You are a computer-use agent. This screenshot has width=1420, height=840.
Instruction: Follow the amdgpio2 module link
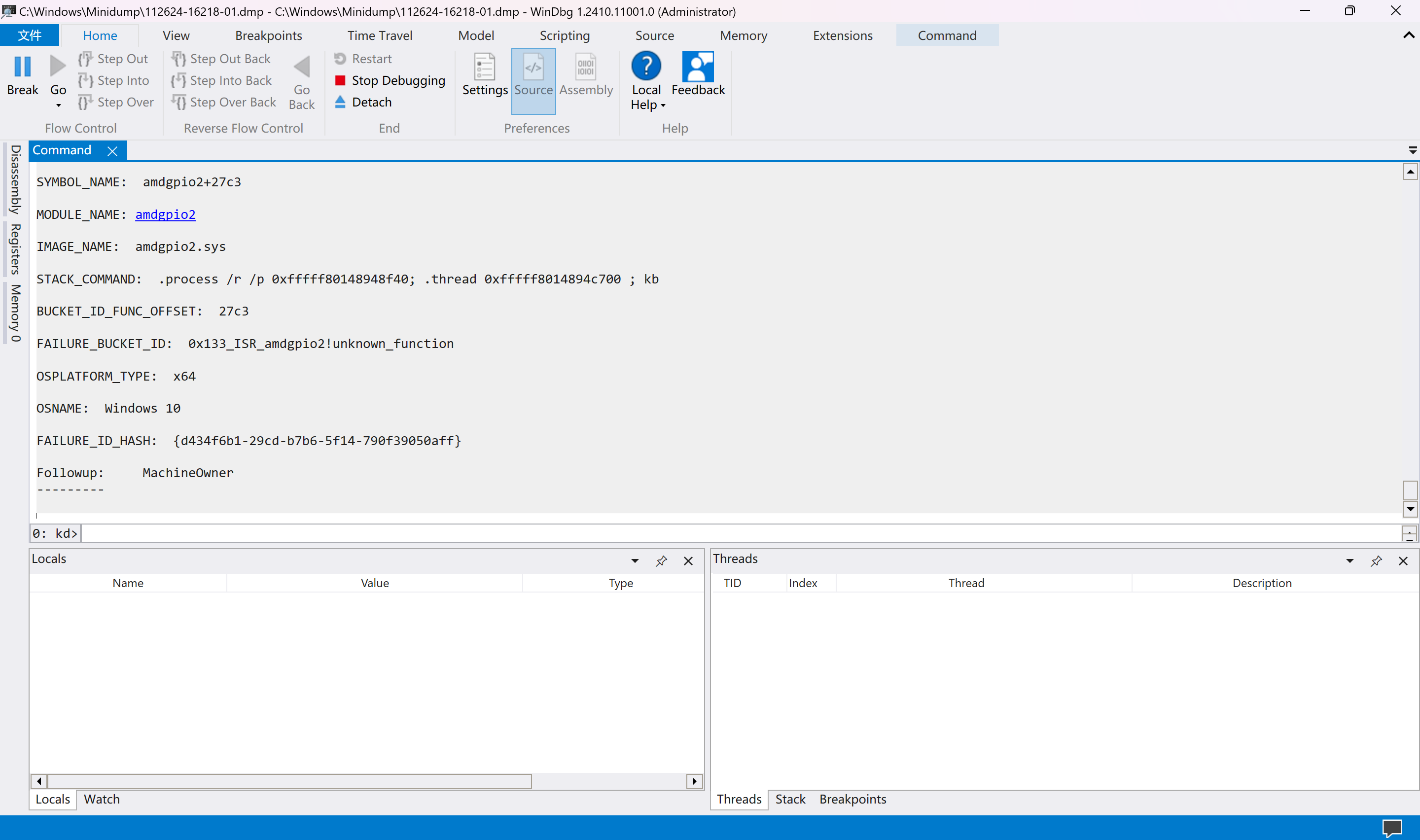click(x=165, y=214)
